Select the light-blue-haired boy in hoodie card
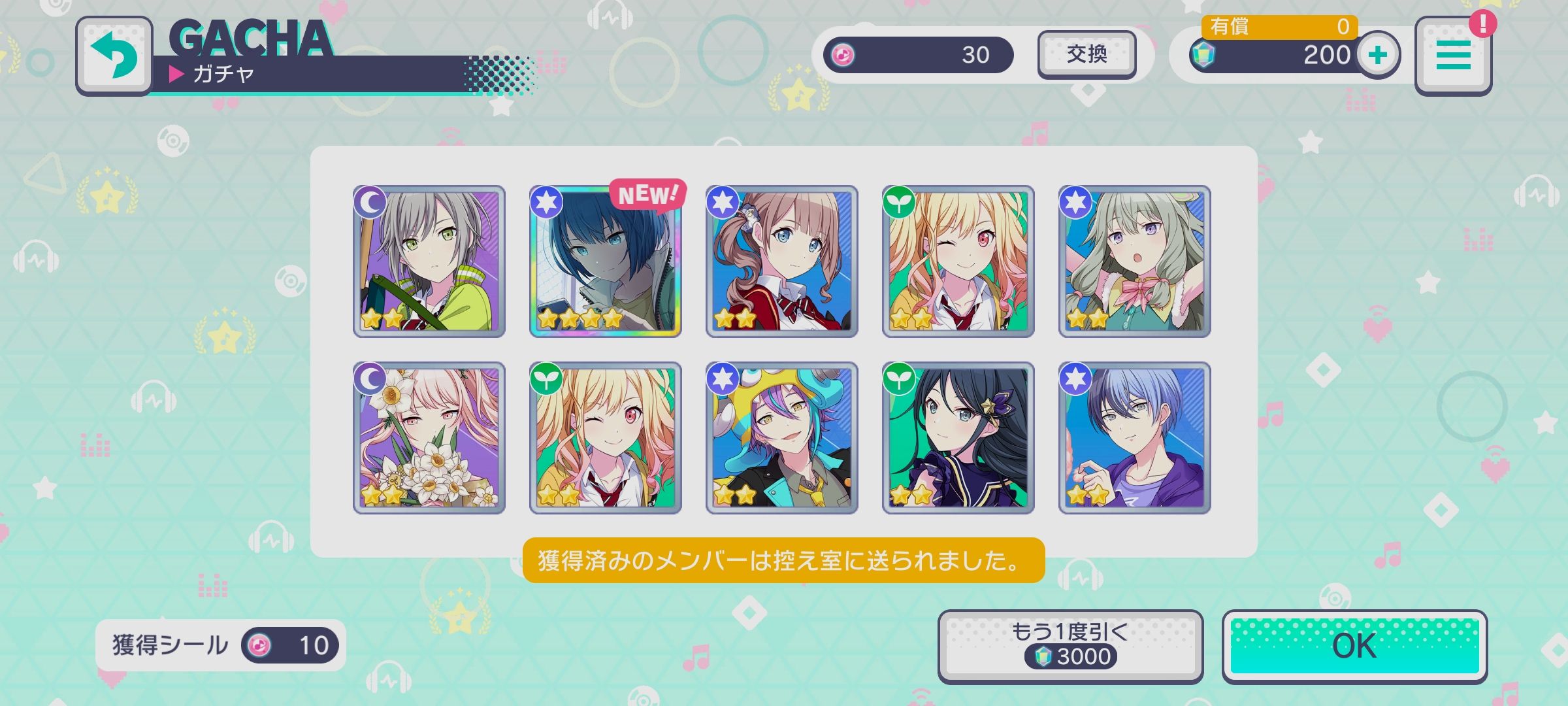1568x706 pixels. pyautogui.click(x=1134, y=438)
